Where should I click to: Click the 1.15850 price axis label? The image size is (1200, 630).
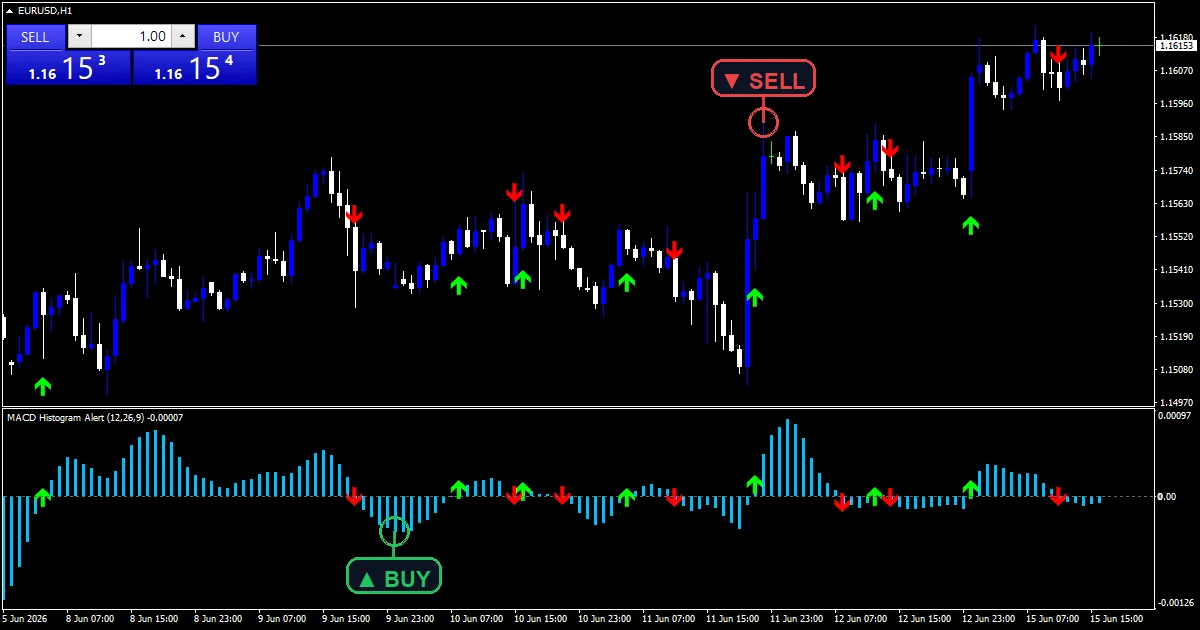(1176, 137)
